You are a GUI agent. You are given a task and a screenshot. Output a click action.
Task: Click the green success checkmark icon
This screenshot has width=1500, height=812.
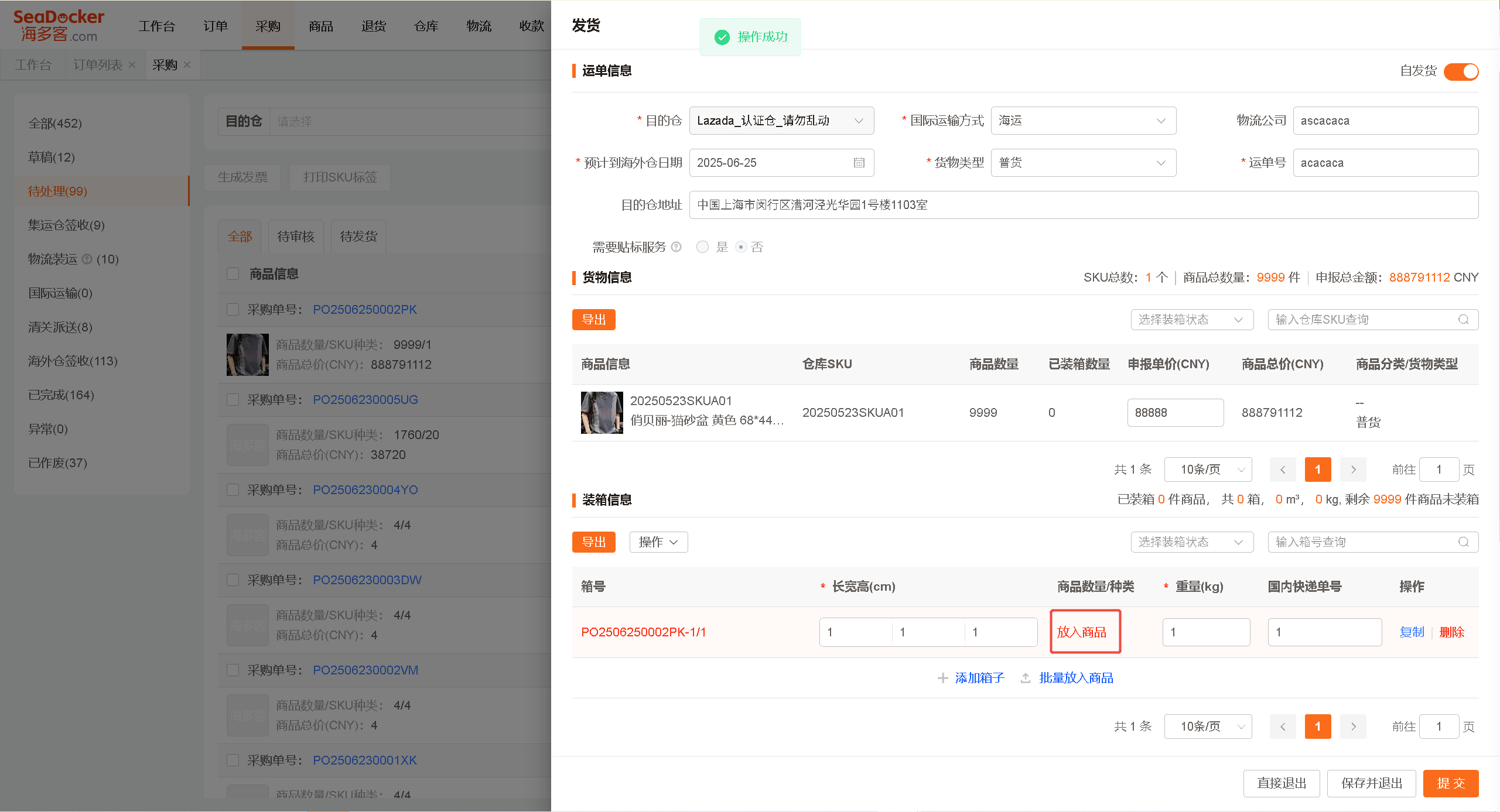coord(722,37)
